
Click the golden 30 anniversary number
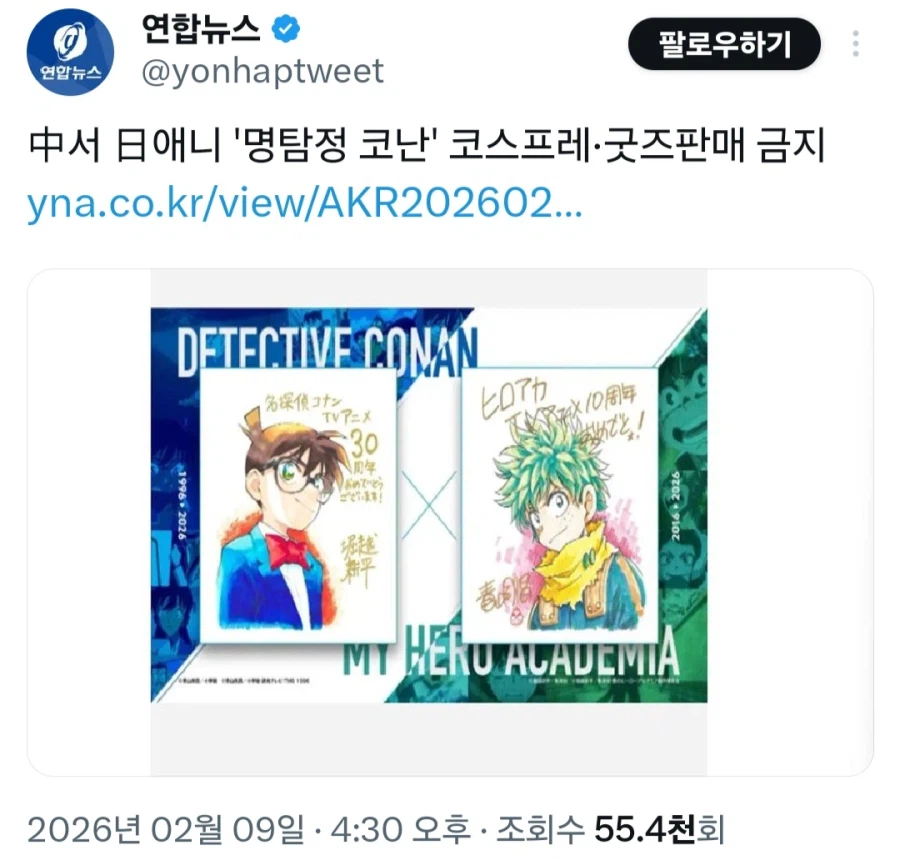click(x=363, y=443)
